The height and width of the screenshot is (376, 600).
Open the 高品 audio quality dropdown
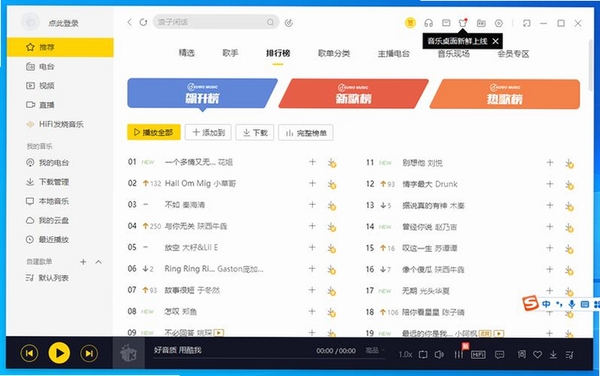point(374,350)
